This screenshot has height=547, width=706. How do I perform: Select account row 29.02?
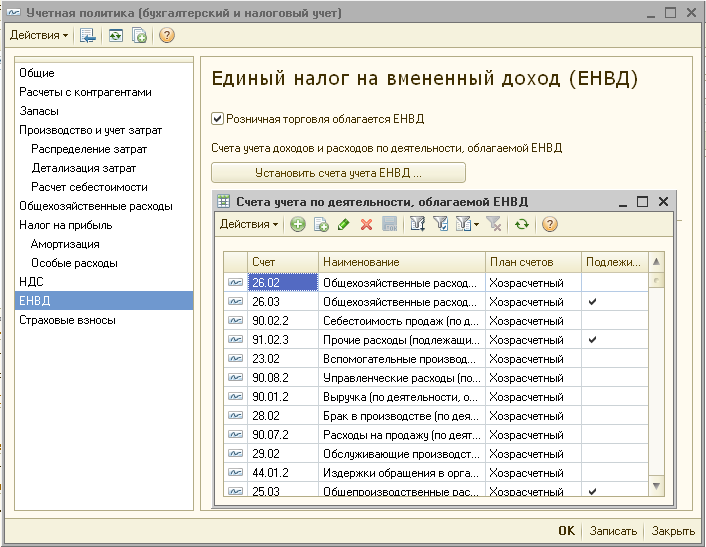[435, 454]
